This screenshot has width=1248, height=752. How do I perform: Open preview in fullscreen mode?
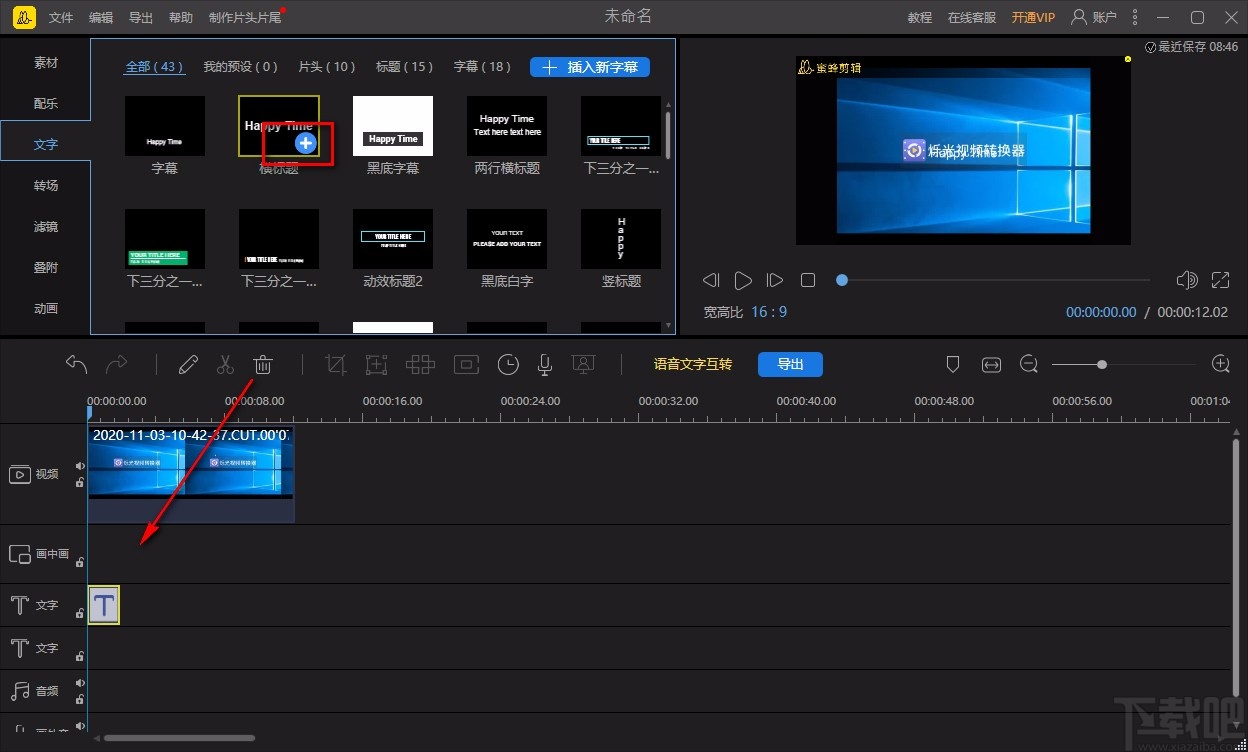[1220, 280]
